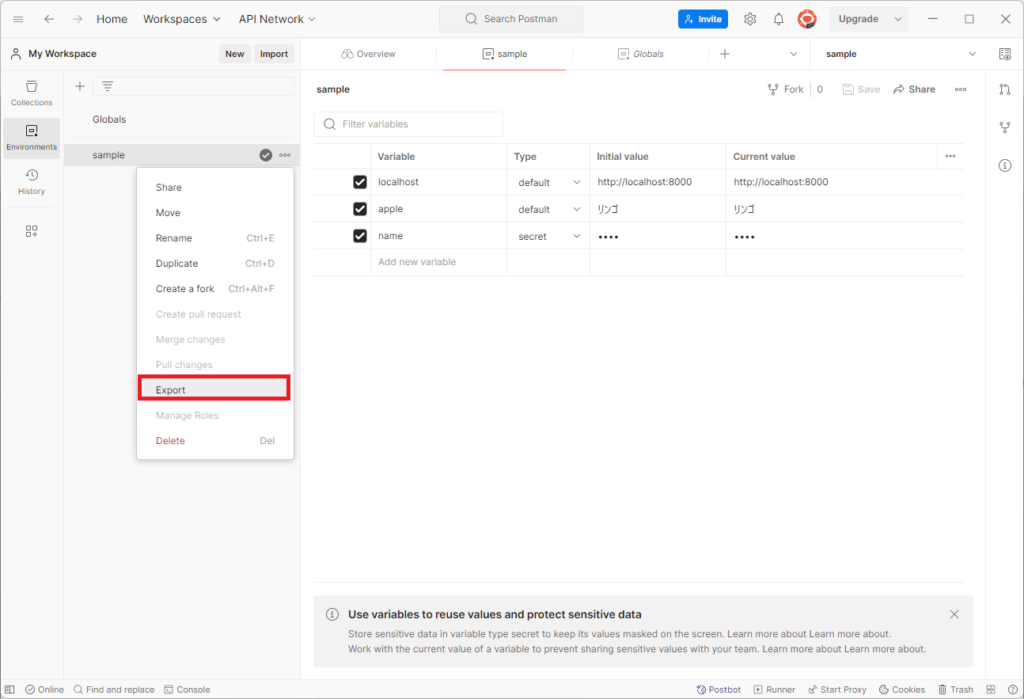Go back with the left arrow
Image resolution: width=1024 pixels, height=699 pixels.
tap(49, 19)
